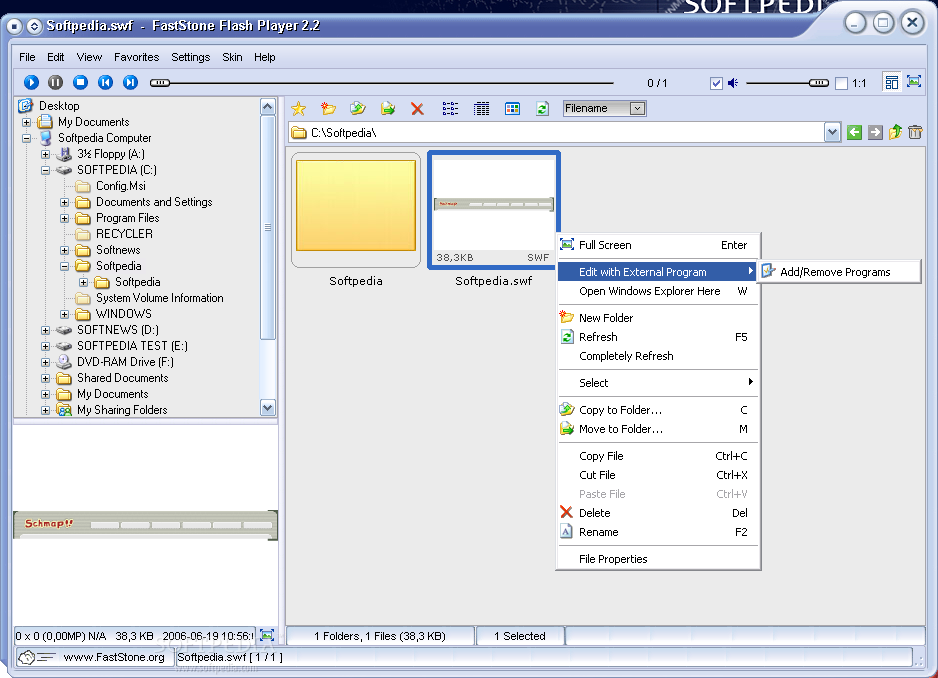938x678 pixels.
Task: Open the Filename sort dropdown
Action: (604, 108)
